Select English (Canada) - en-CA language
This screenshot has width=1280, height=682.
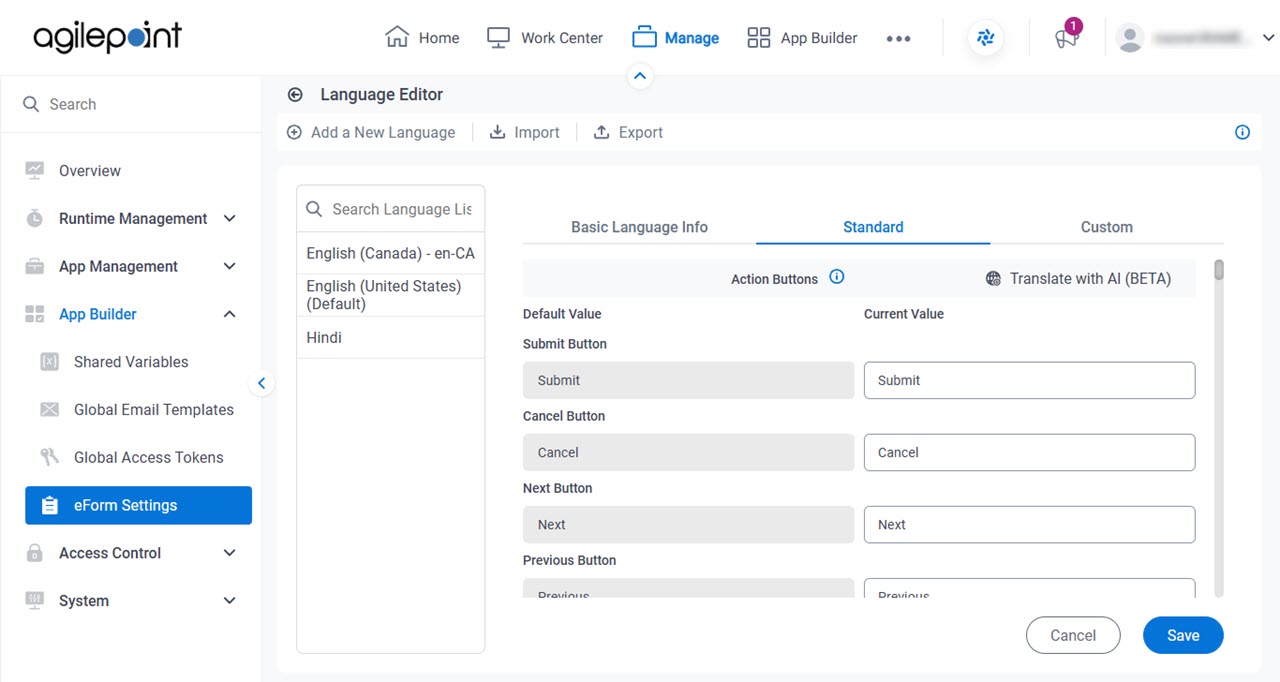click(391, 254)
